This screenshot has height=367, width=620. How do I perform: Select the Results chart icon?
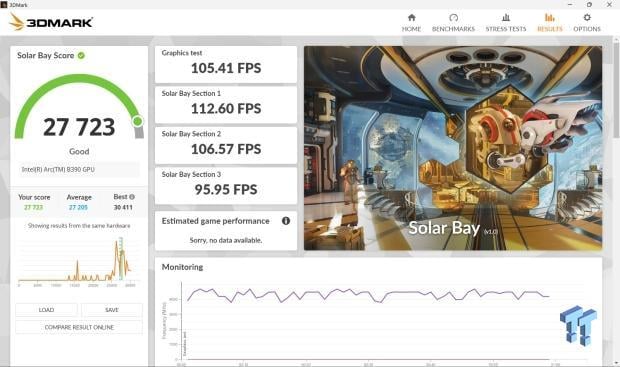coord(550,17)
